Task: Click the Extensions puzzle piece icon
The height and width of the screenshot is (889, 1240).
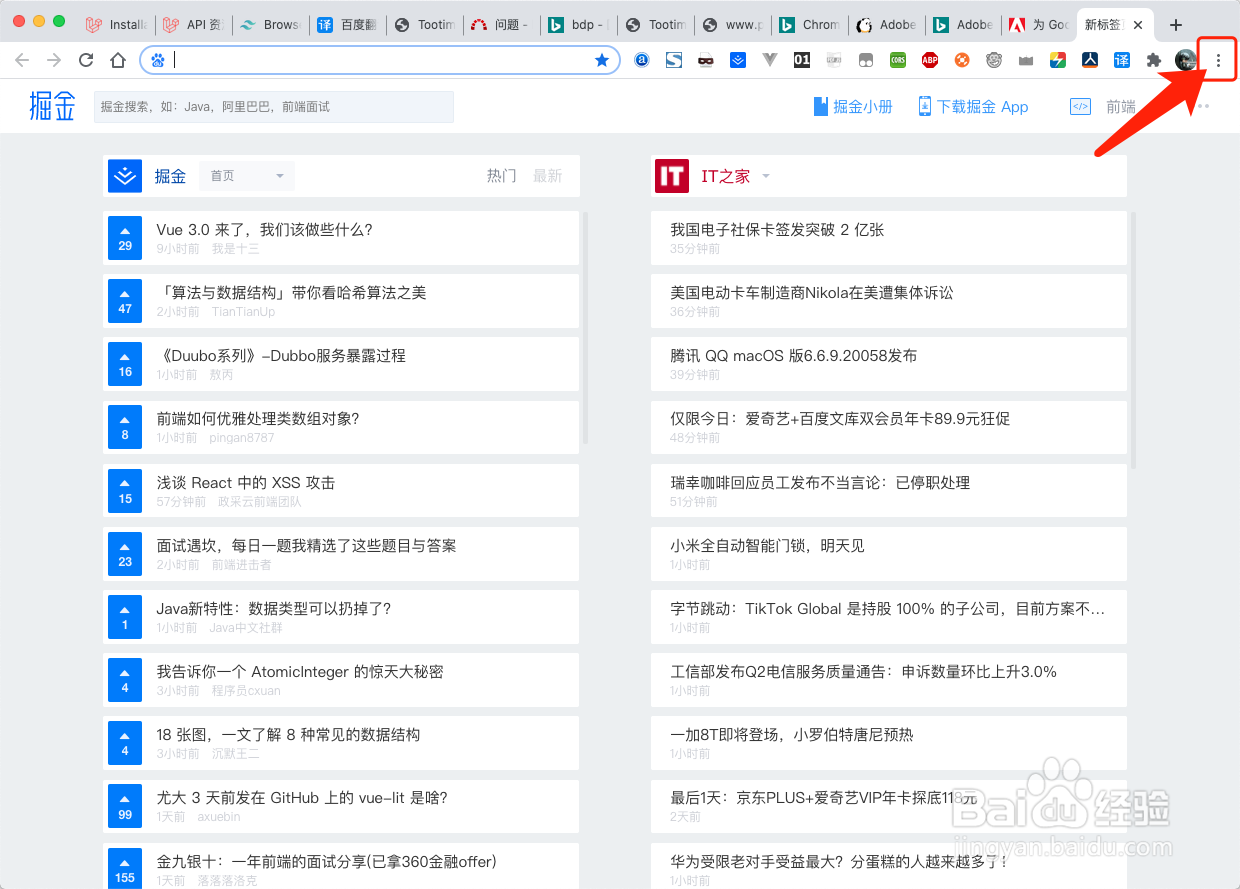Action: 1154,60
